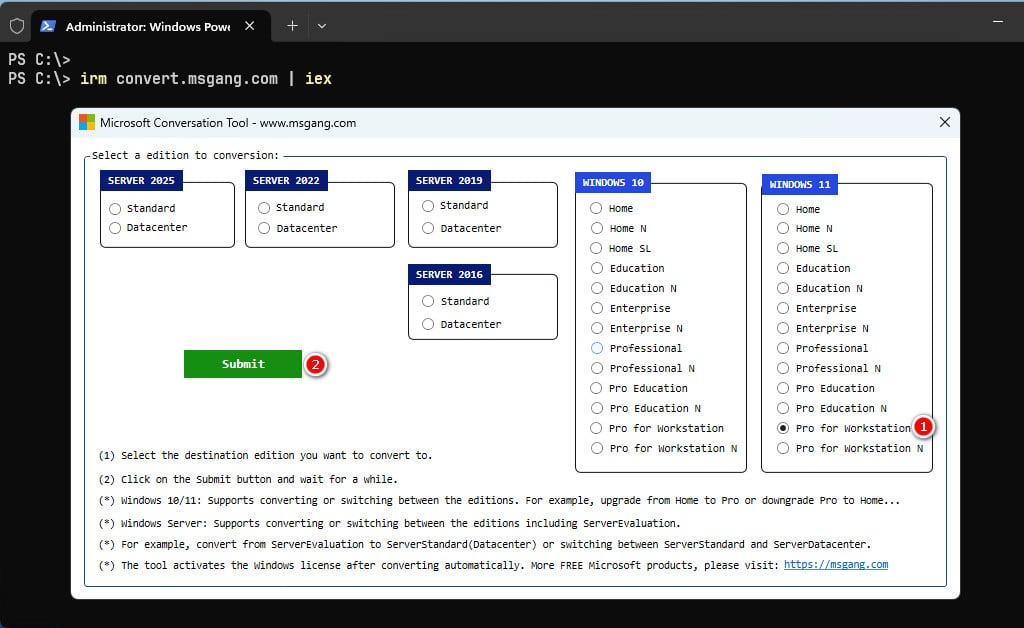The image size is (1024, 628).
Task: Switch to Administrator: Windows PowerShell tab
Action: (147, 27)
